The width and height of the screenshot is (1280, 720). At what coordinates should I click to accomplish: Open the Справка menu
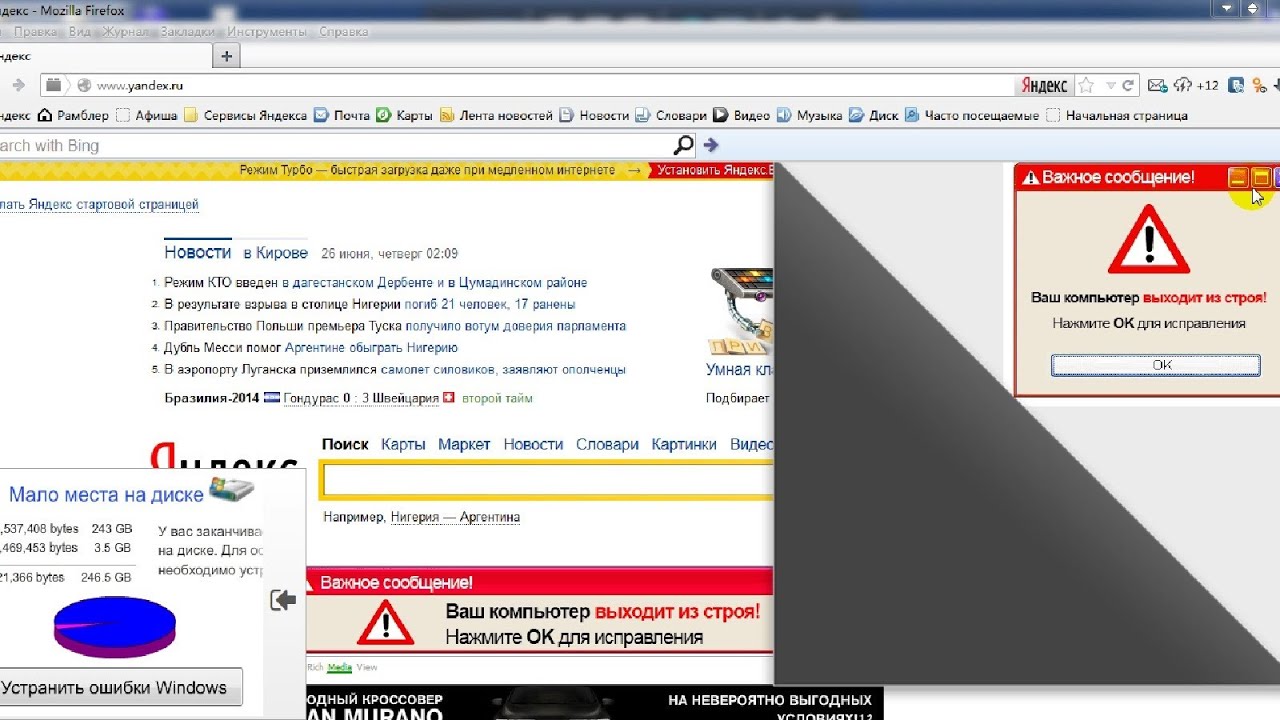344,32
